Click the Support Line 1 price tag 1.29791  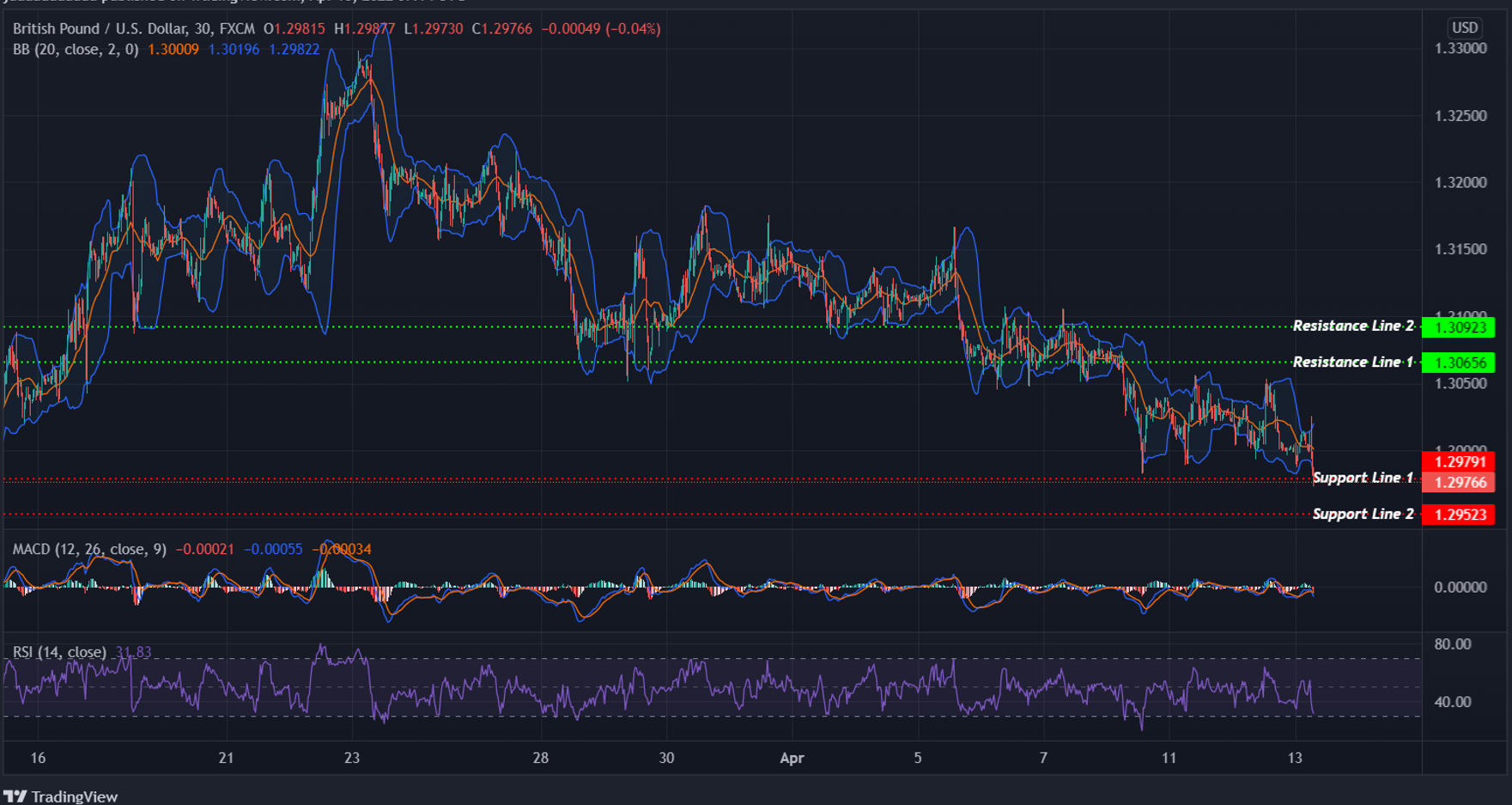click(1460, 461)
